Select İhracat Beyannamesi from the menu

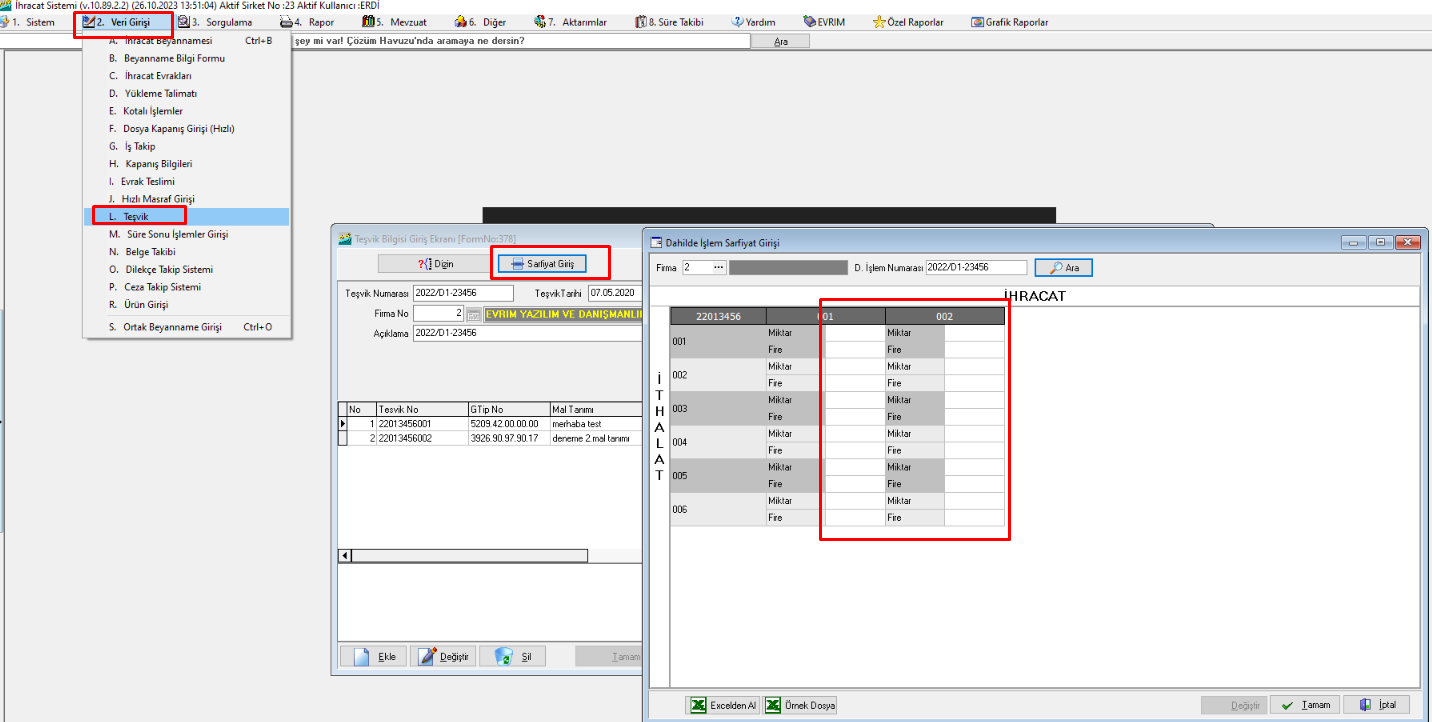[187, 41]
